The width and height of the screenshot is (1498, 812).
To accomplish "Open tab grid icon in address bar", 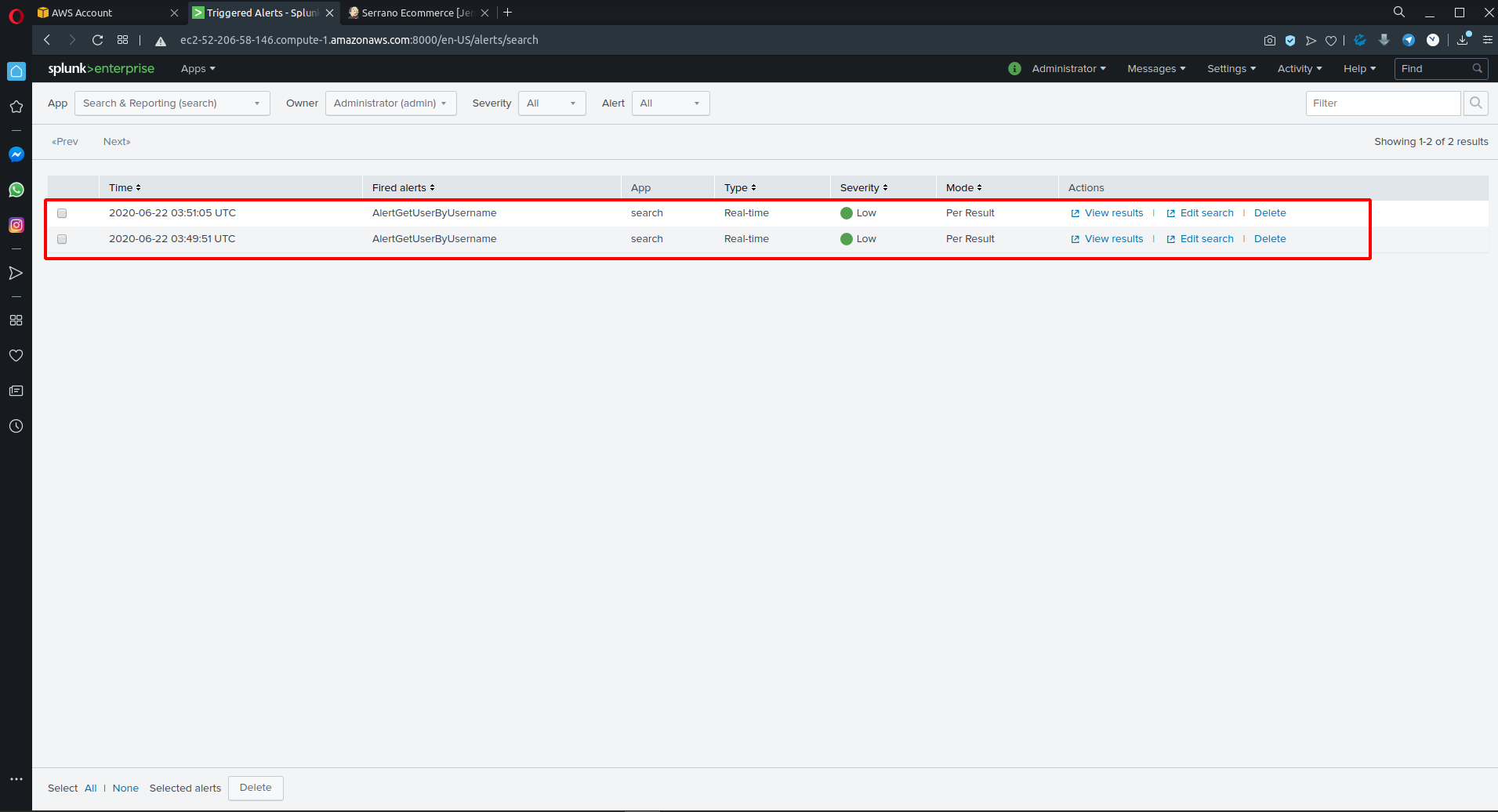I will click(123, 40).
